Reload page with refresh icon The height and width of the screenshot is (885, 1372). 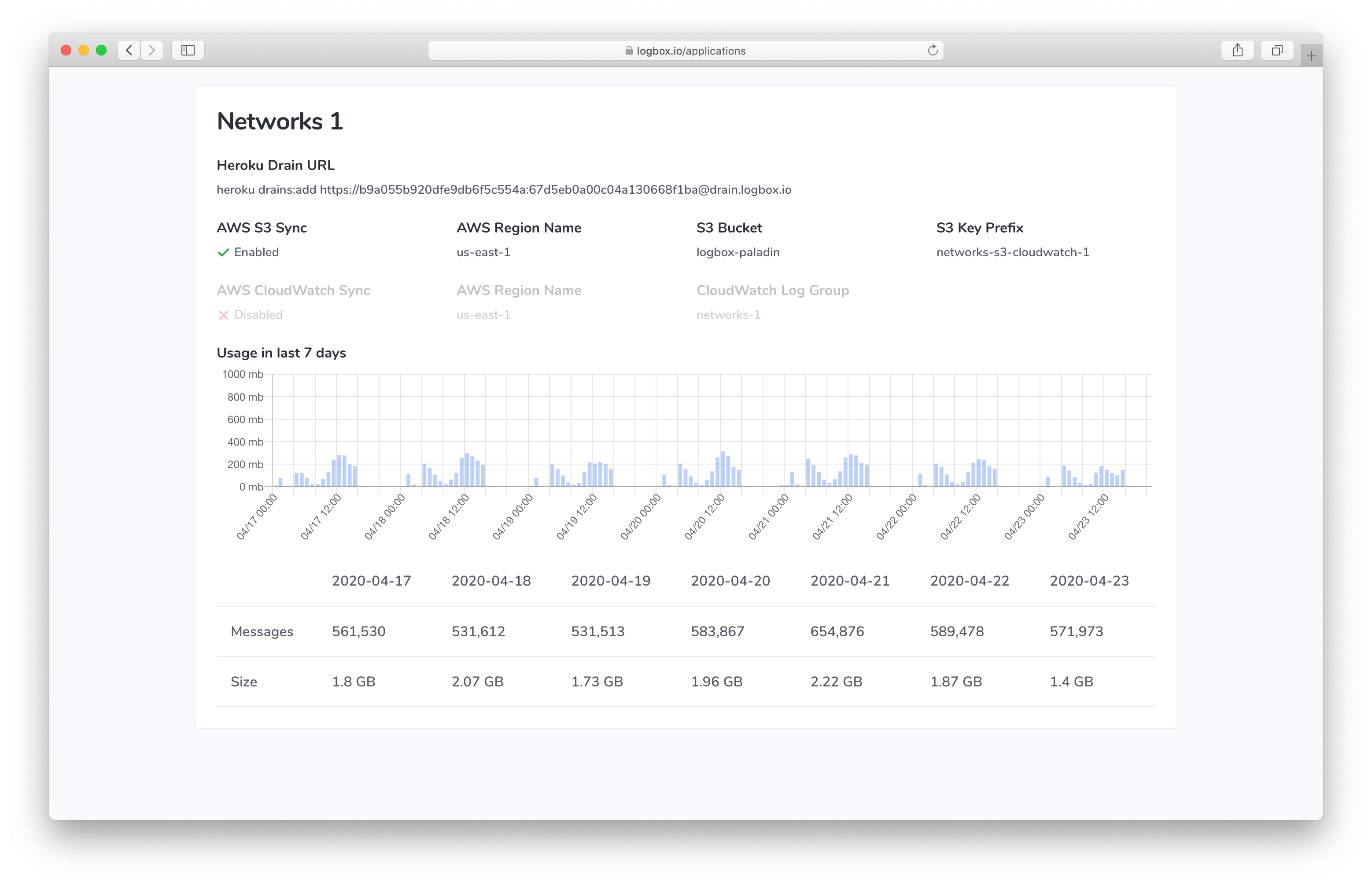click(933, 51)
